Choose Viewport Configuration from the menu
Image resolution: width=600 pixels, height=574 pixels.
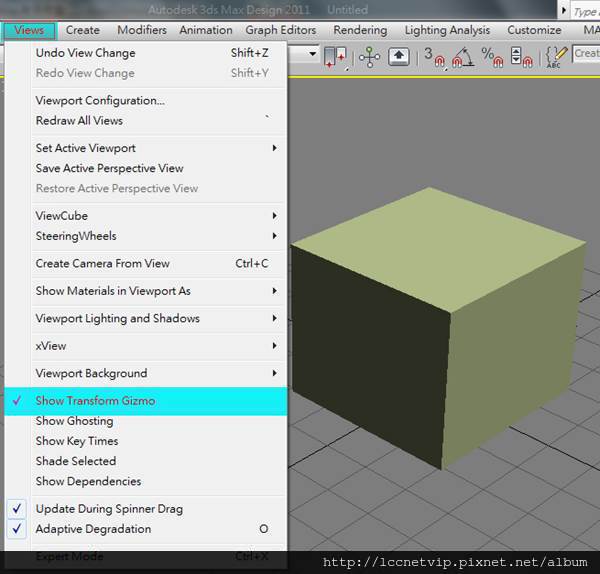[100, 101]
